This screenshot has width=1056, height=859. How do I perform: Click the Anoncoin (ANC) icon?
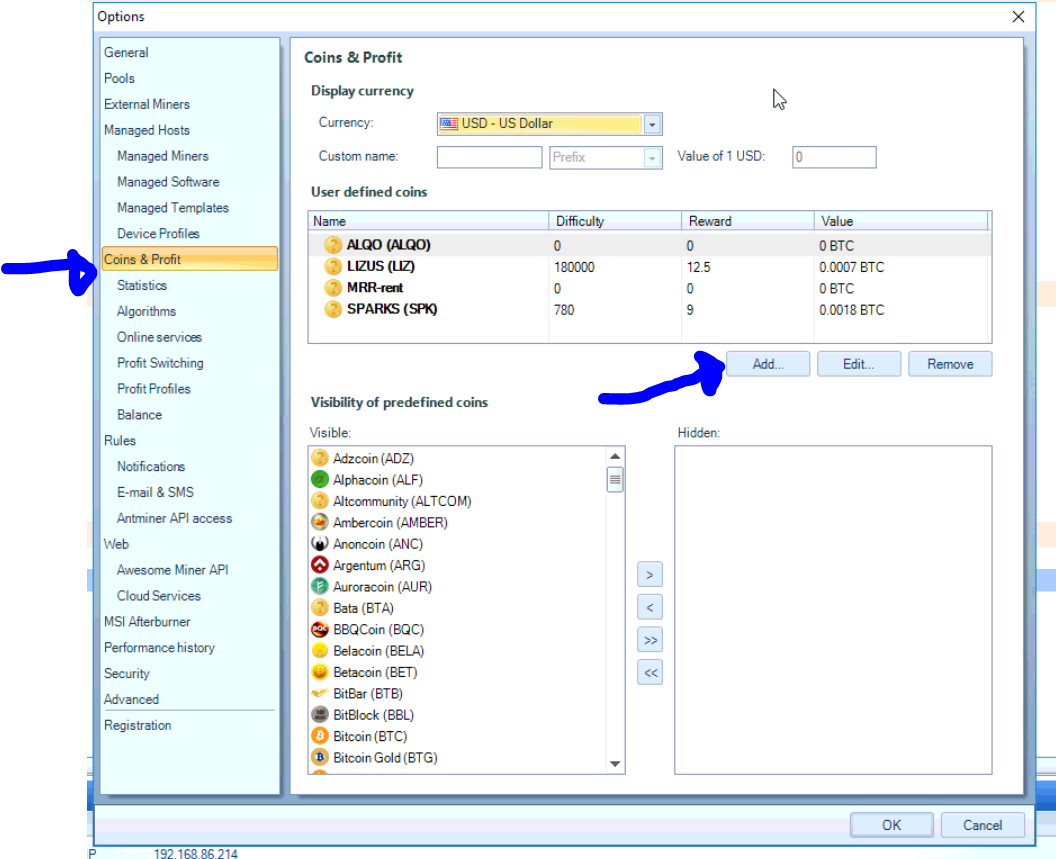[x=320, y=544]
